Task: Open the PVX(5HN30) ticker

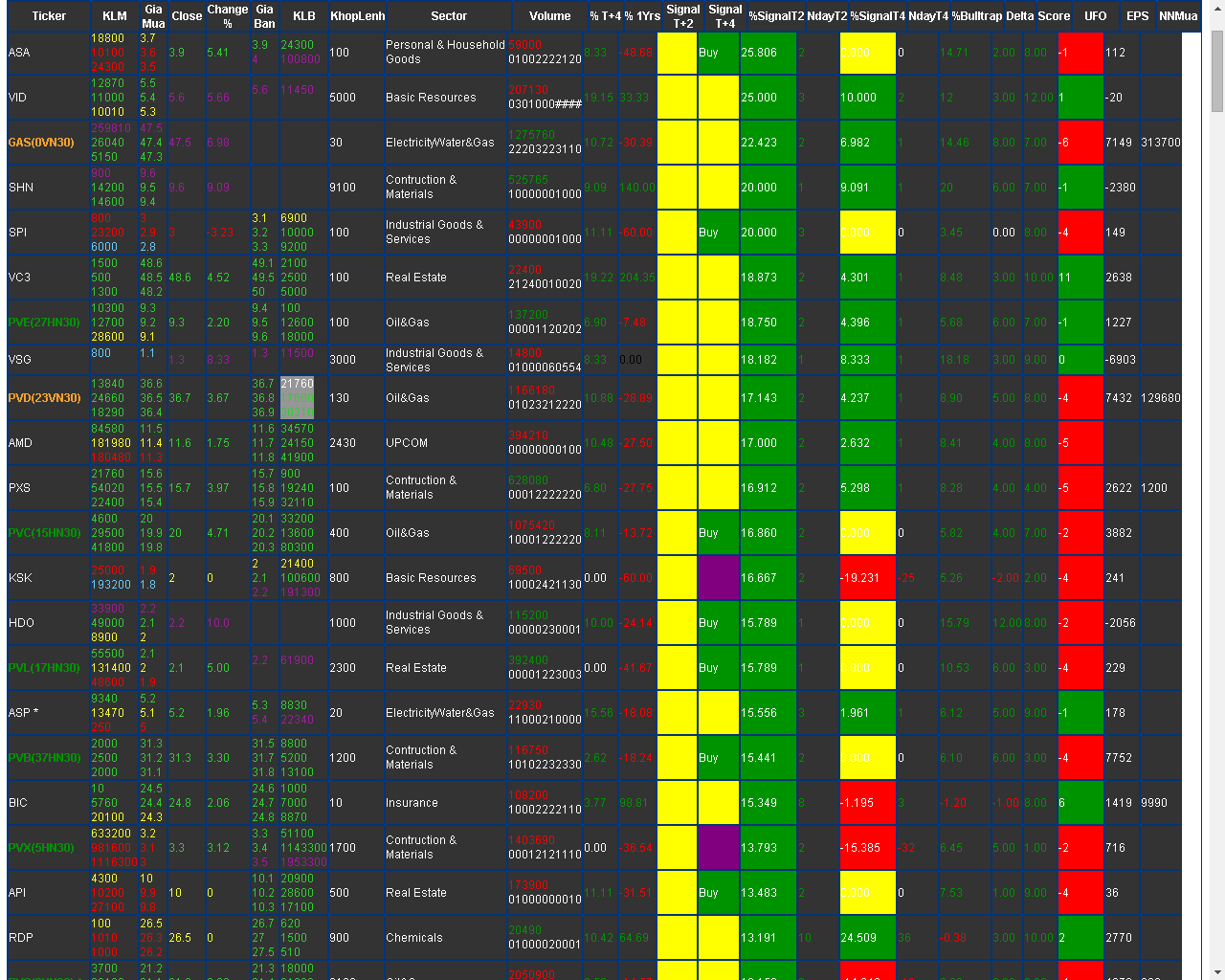Action: pyautogui.click(x=41, y=848)
